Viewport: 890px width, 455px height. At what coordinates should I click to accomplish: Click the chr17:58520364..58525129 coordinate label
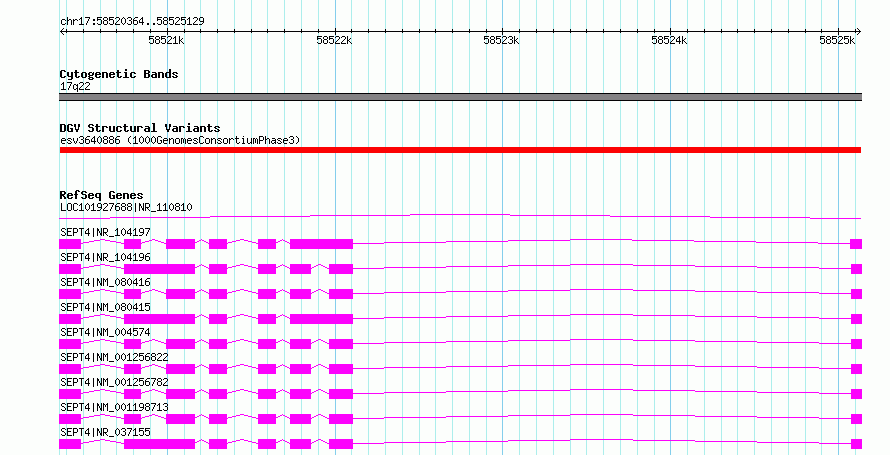(132, 21)
